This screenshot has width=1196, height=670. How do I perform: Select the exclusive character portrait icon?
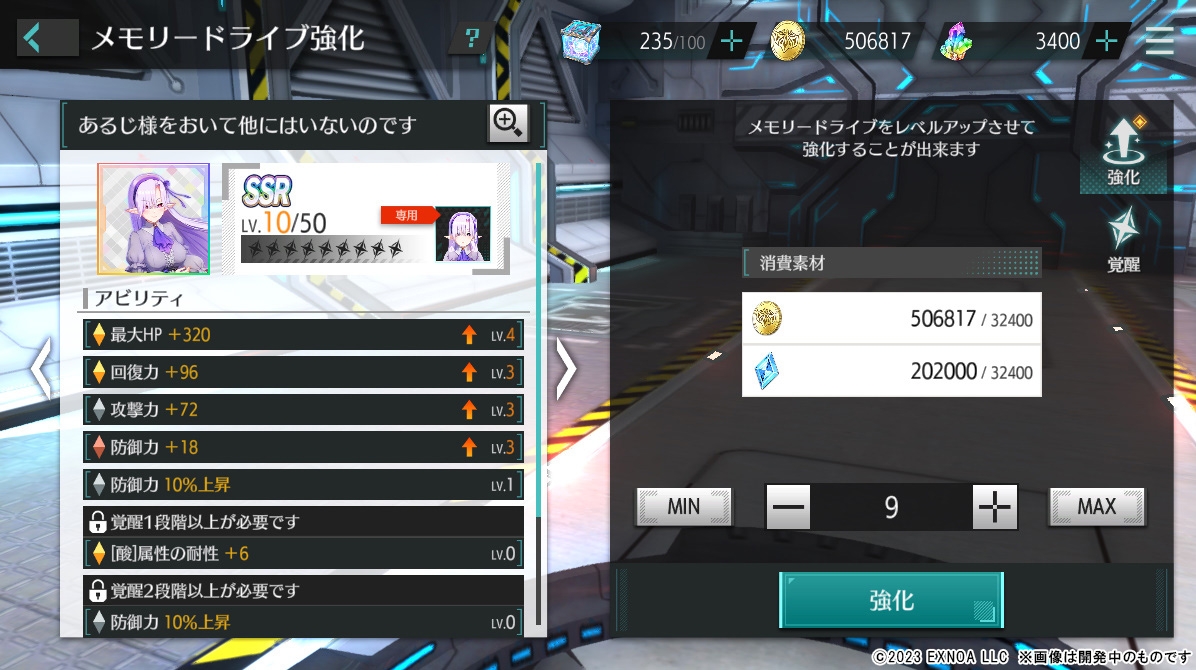pos(462,234)
